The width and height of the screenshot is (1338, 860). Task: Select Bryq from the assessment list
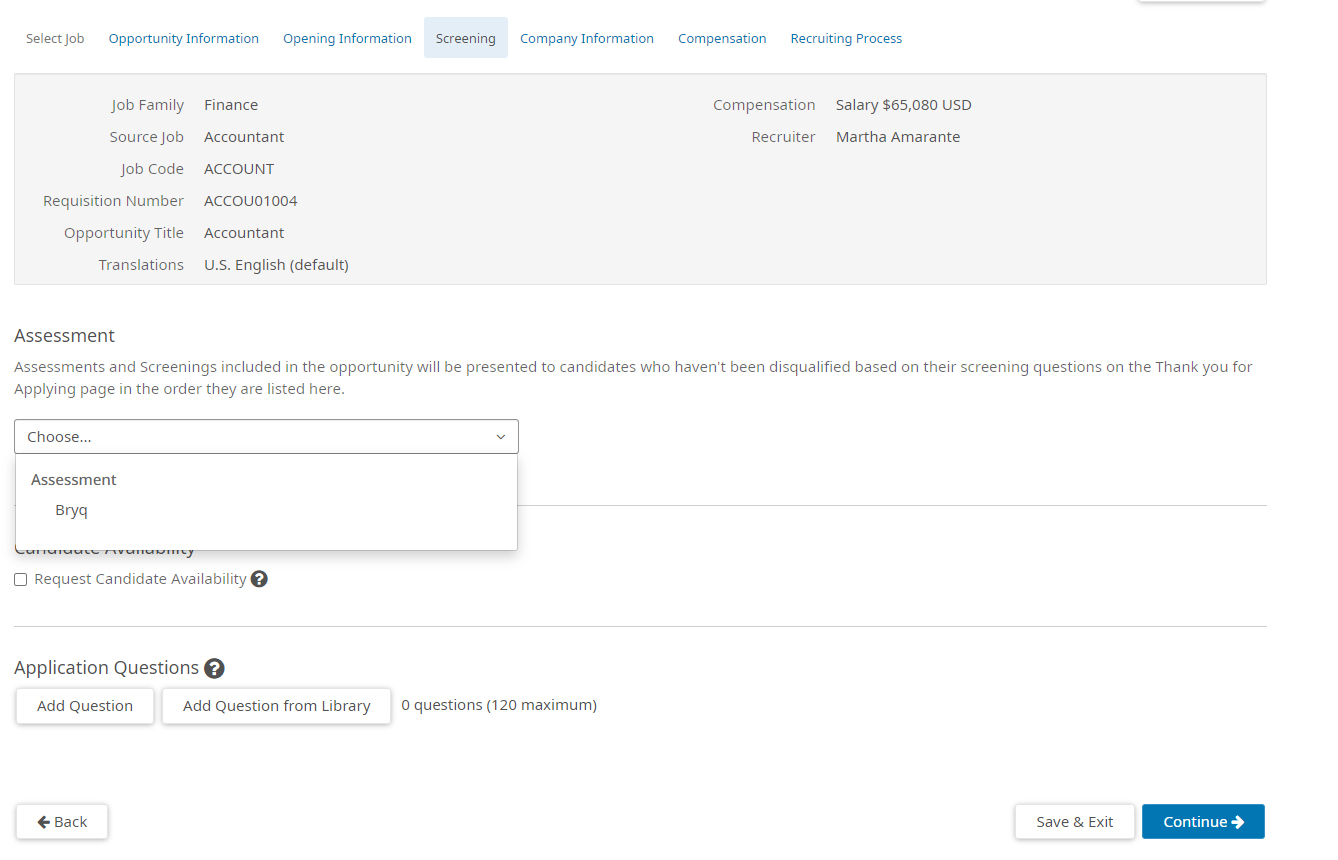[72, 510]
